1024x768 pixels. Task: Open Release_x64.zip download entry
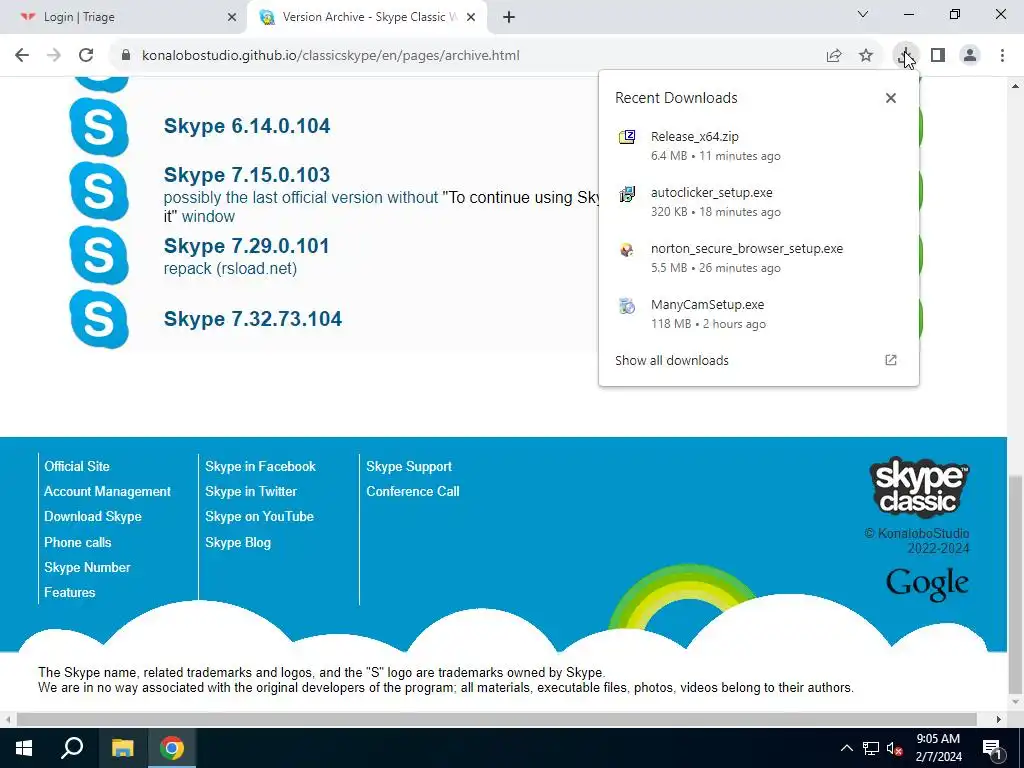pyautogui.click(x=758, y=146)
